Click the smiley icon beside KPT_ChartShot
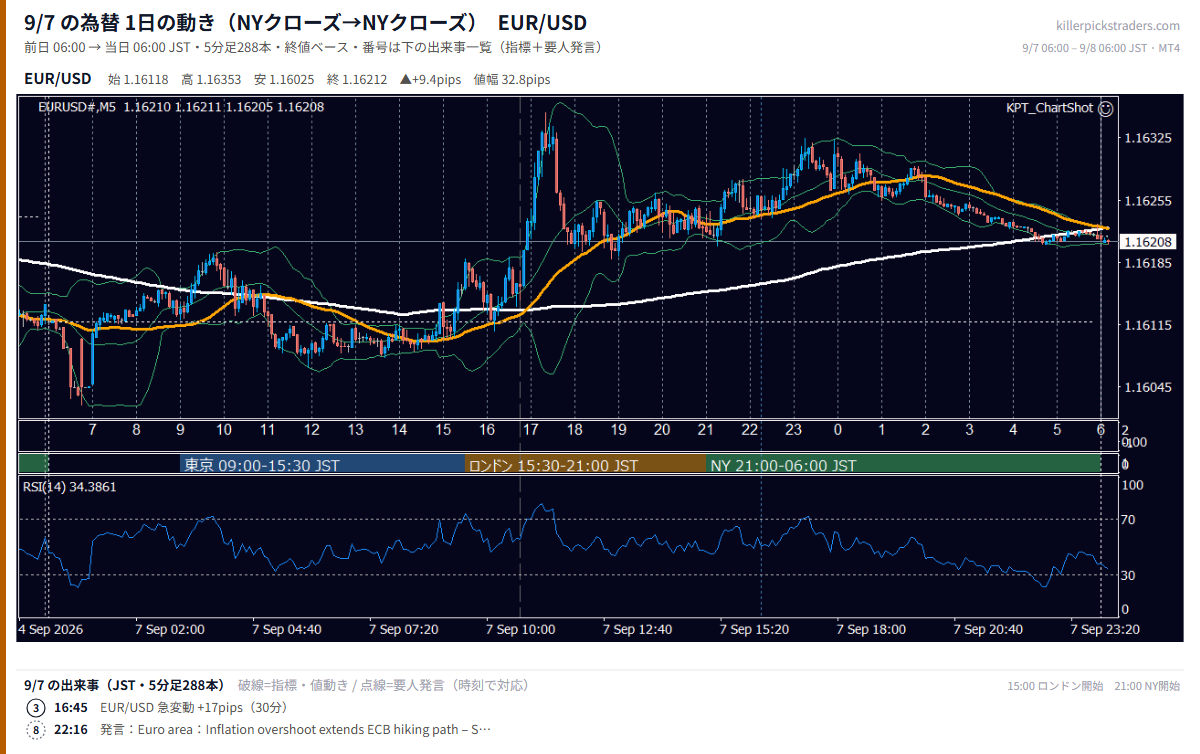This screenshot has width=1200, height=754. [1105, 108]
